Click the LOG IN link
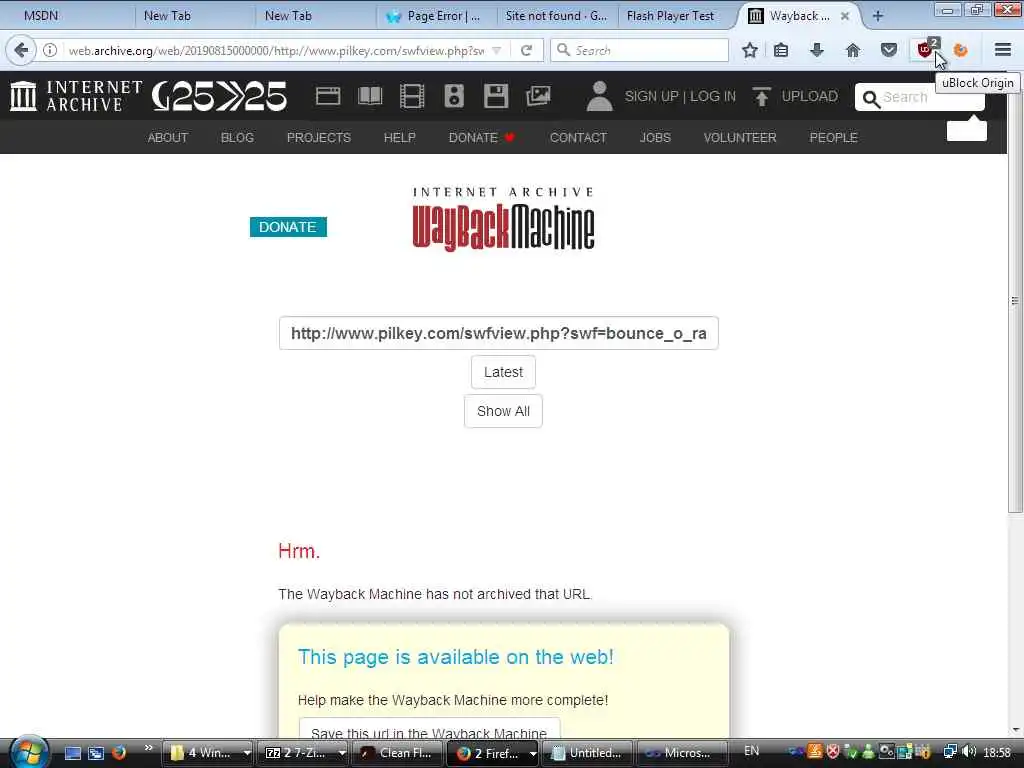 click(713, 97)
